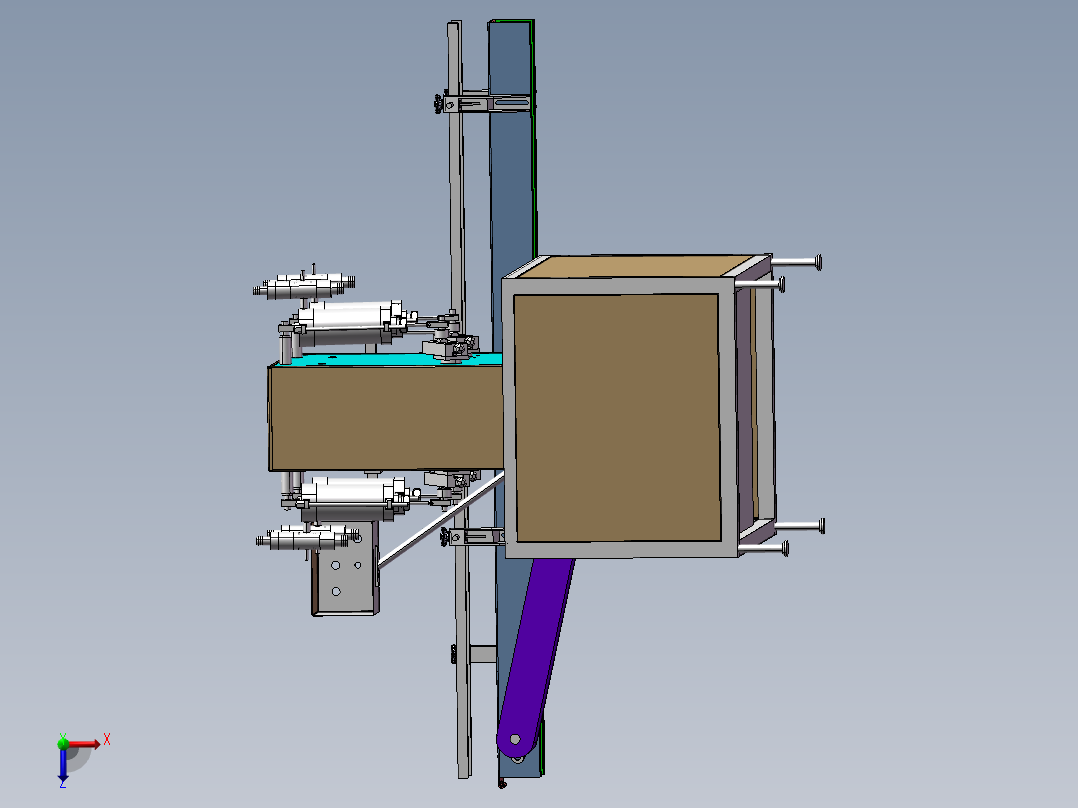The width and height of the screenshot is (1078, 808).
Task: Click the green Y axis ball on triad
Action: (x=63, y=743)
